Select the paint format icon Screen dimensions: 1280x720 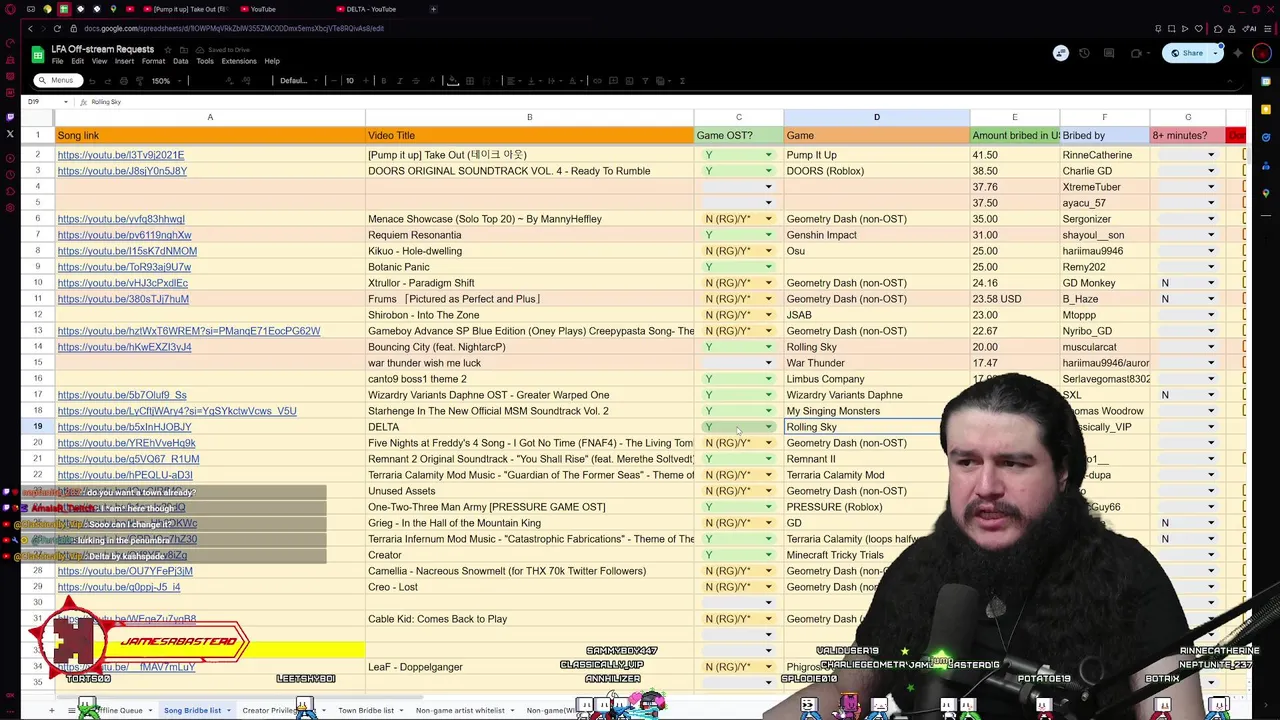click(x=139, y=81)
